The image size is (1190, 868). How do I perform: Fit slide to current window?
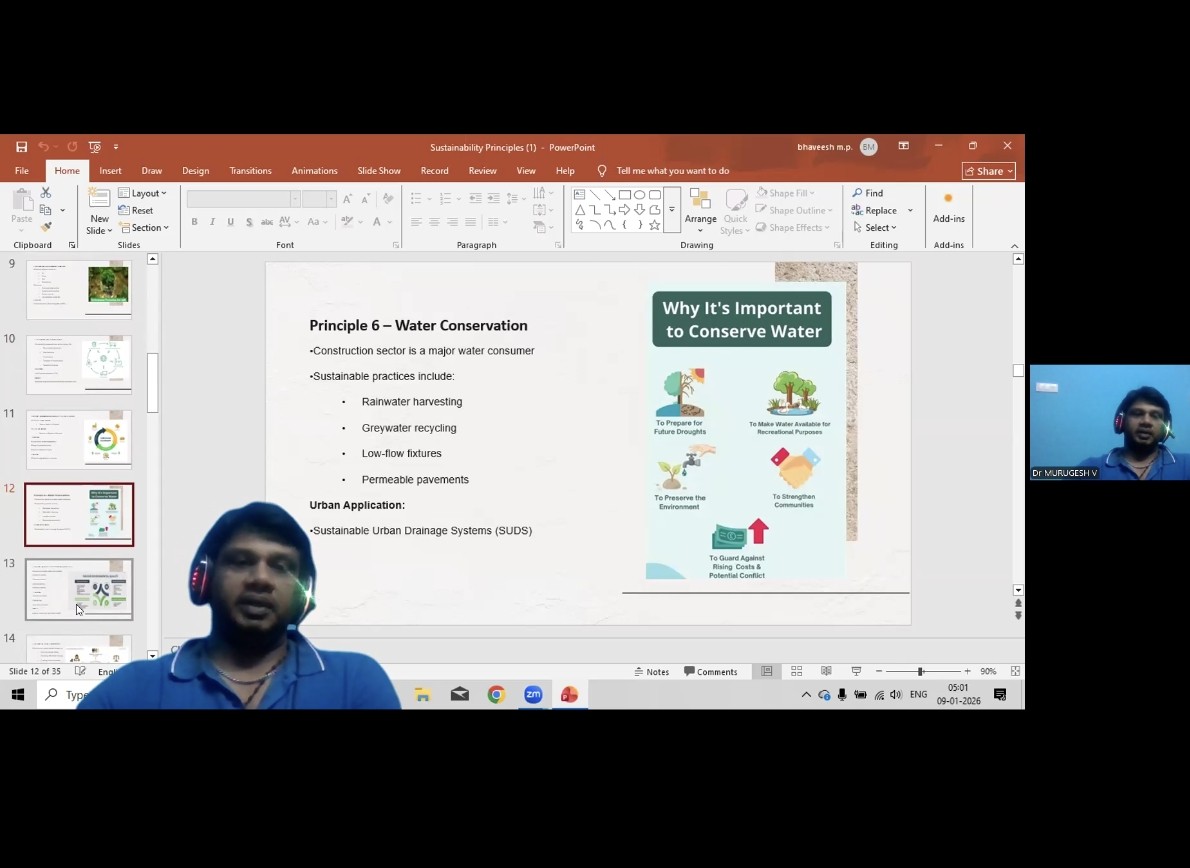(1015, 671)
